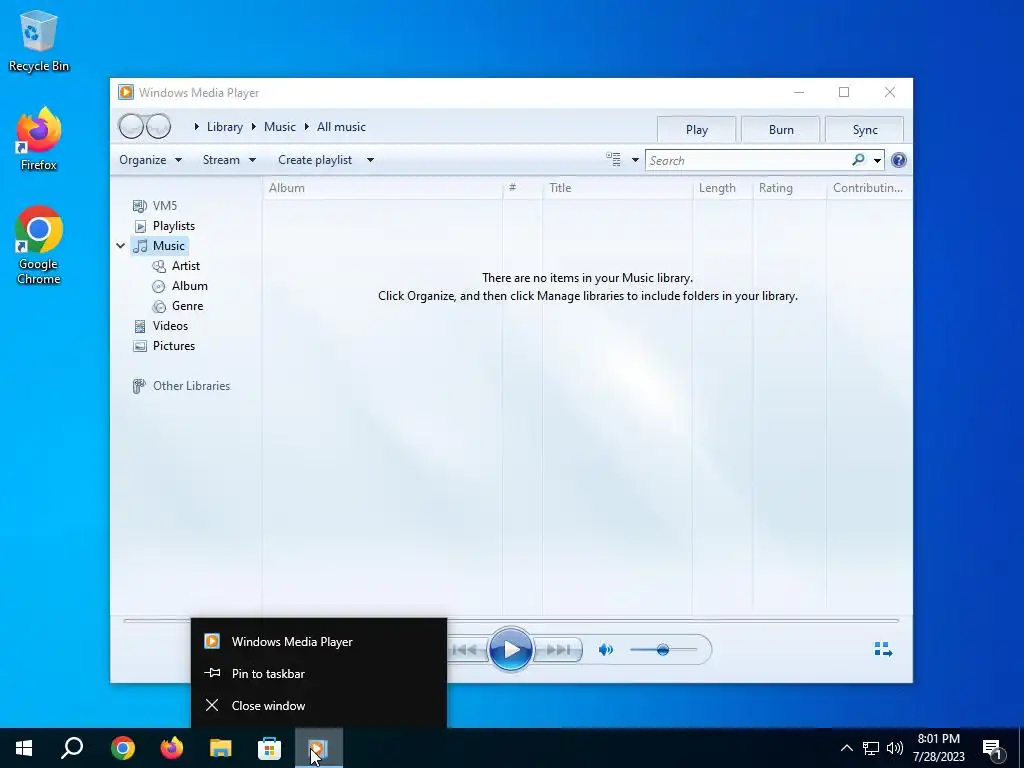Click the round Play button
Image resolution: width=1024 pixels, height=768 pixels.
click(x=511, y=649)
